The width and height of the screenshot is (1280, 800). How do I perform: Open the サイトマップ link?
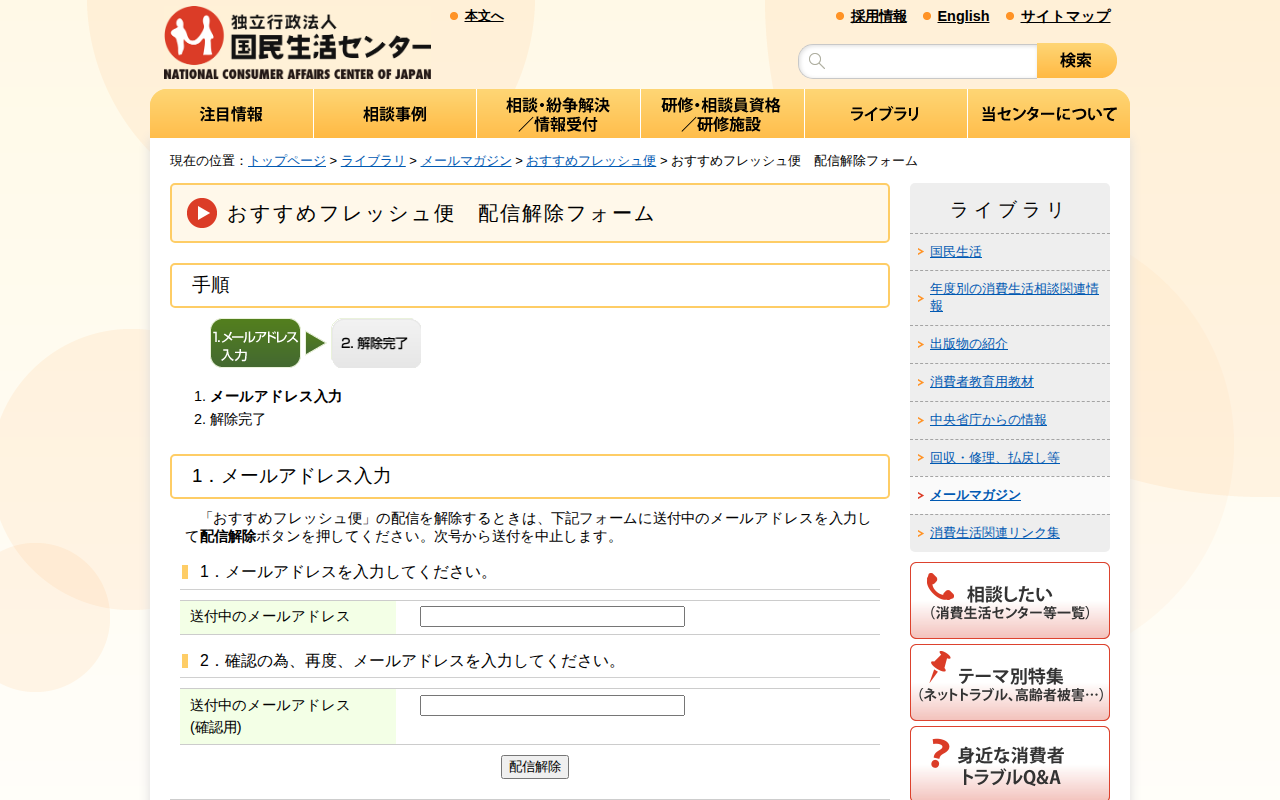tap(1065, 16)
